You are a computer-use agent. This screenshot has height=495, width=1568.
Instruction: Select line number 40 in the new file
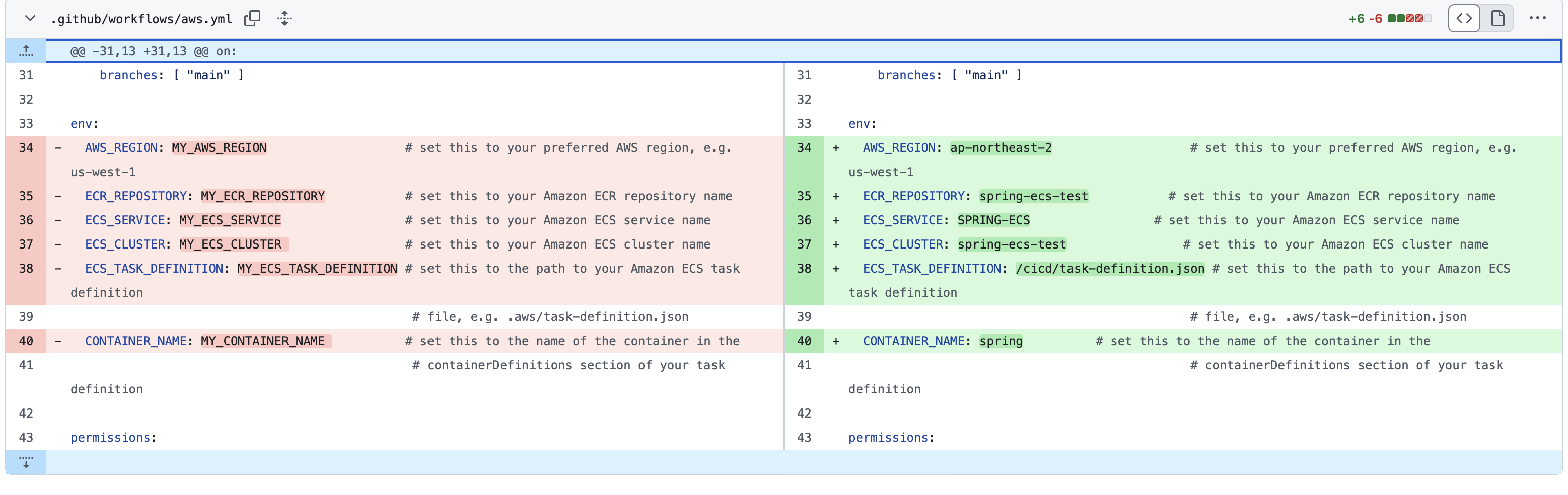pos(804,341)
